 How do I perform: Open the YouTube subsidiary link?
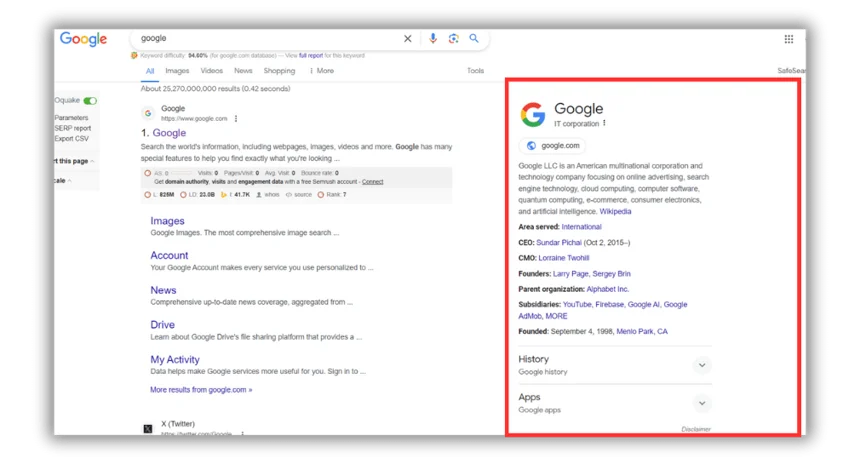[577, 304]
